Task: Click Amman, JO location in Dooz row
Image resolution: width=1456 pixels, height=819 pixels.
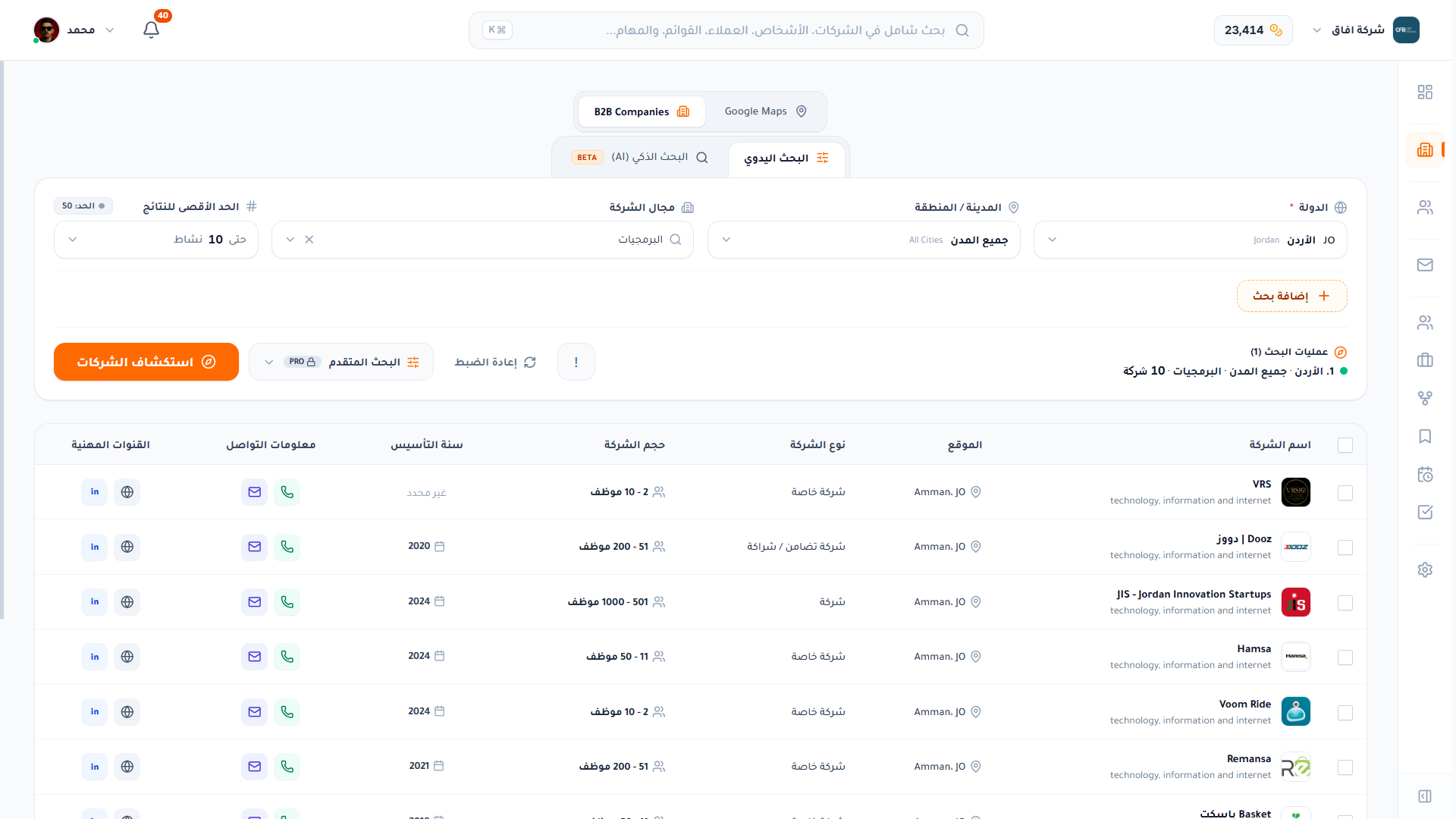Action: (948, 547)
